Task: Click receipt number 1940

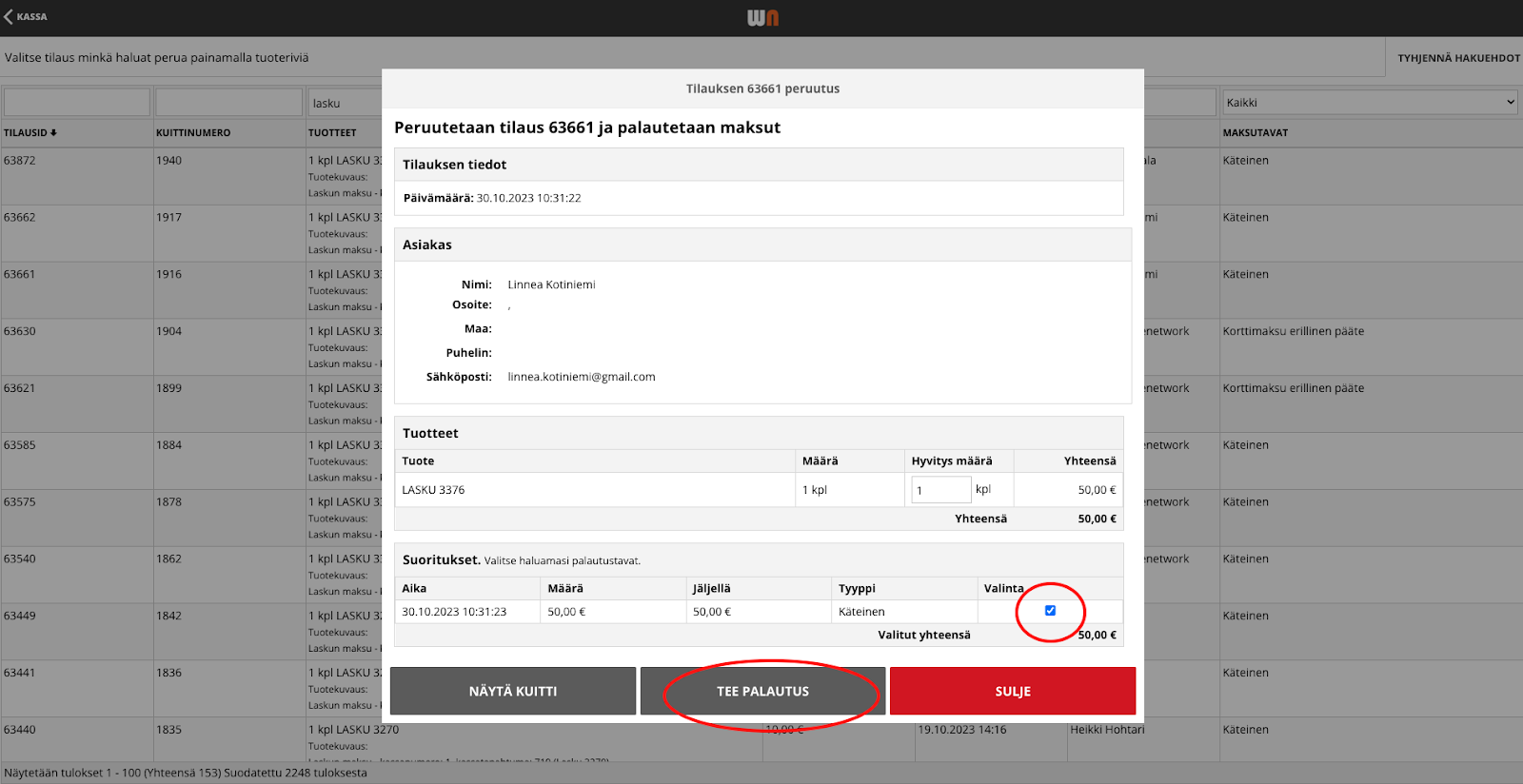Action: [x=168, y=161]
